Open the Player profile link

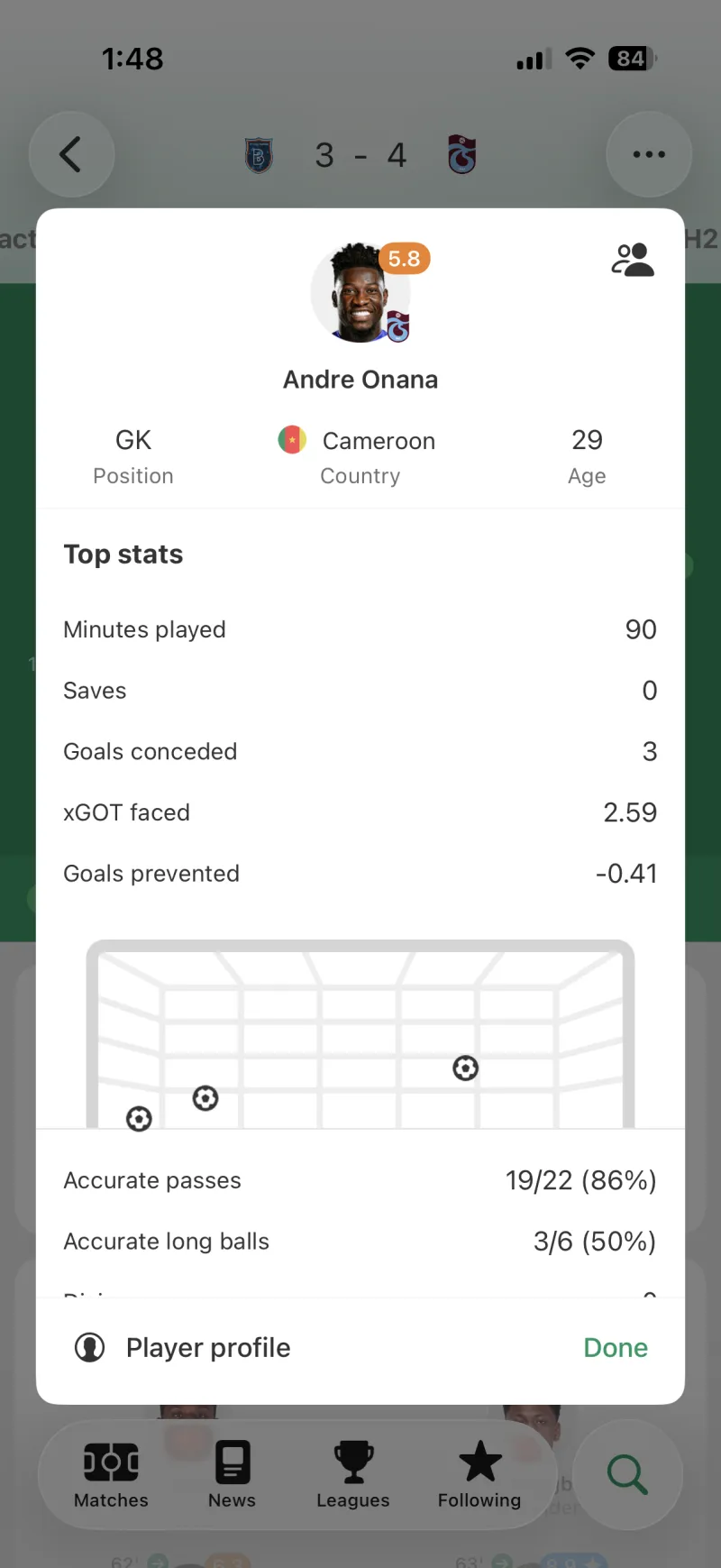208,1347
